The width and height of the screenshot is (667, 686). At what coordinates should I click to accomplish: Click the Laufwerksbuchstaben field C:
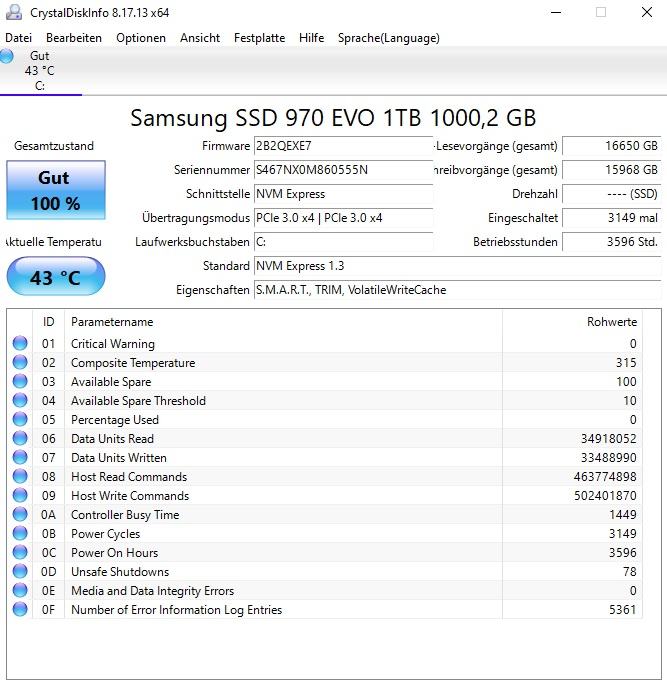click(x=343, y=242)
